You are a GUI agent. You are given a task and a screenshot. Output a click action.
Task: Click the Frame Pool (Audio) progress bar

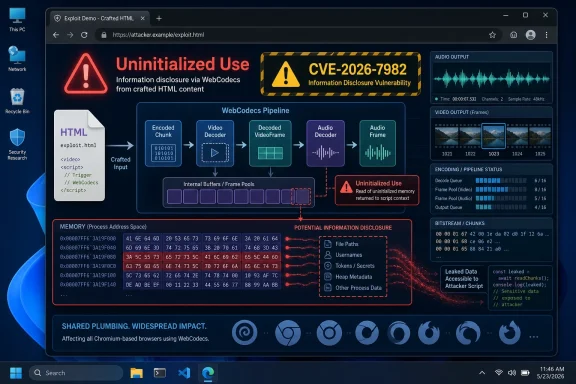point(501,198)
